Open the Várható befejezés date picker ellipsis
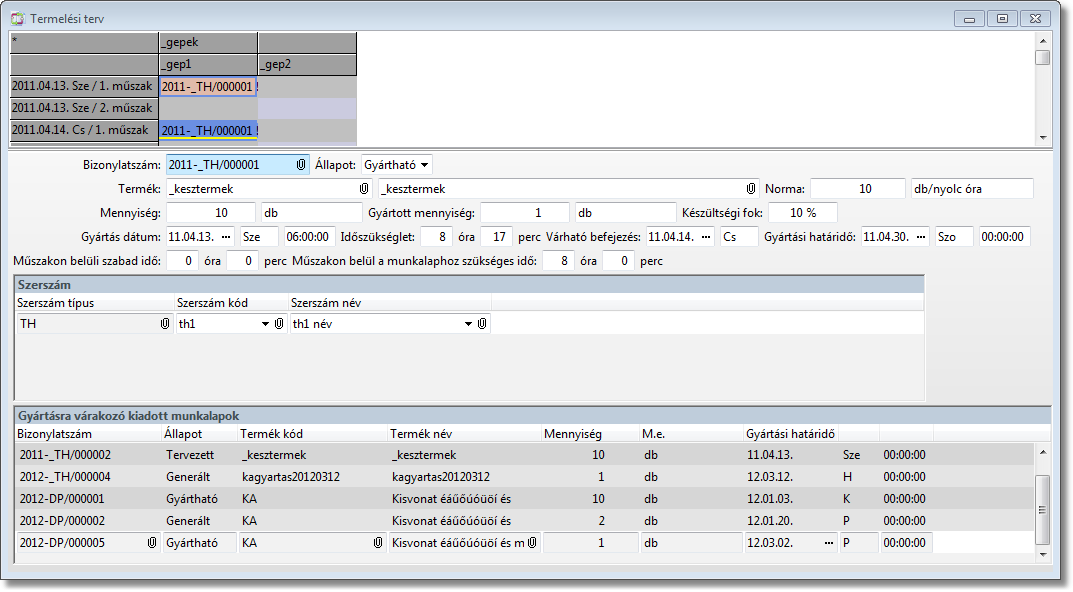1073x592 pixels. point(705,237)
